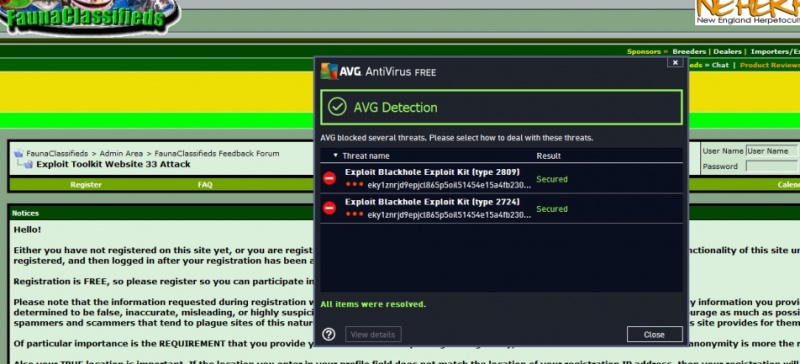Click the red block icon for type 2809
This screenshot has height=364, width=800.
click(x=330, y=178)
